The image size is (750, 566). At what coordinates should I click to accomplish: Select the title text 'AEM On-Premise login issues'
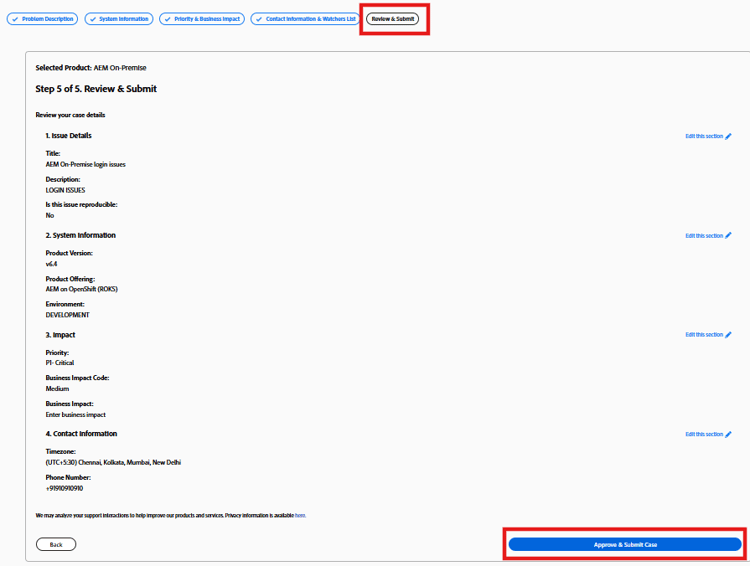point(86,165)
